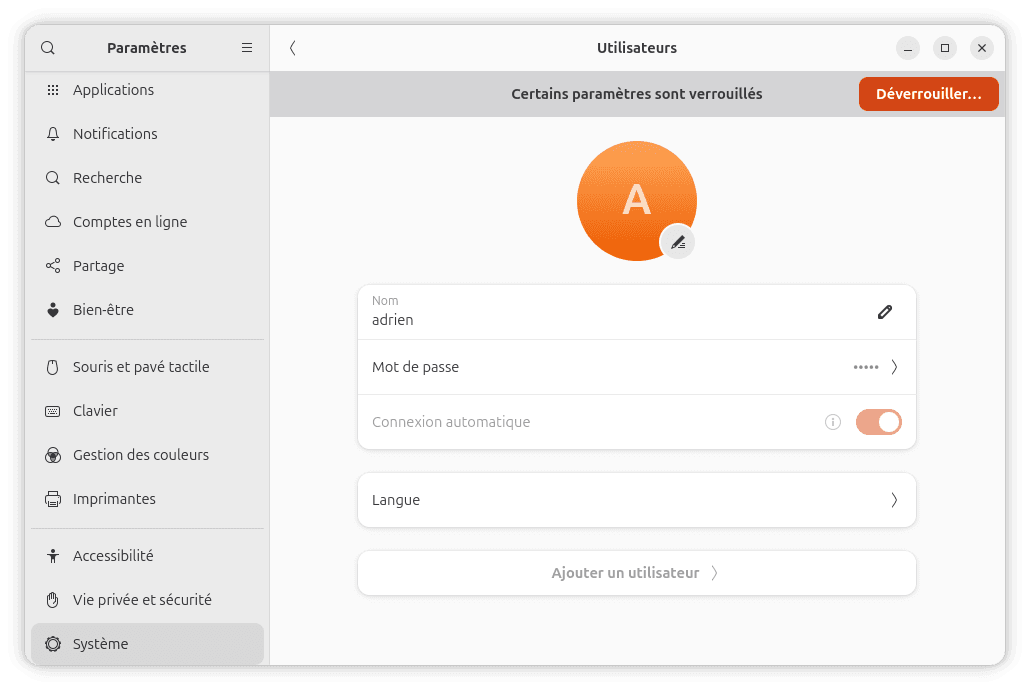Edit the Nom field with the pencil icon
The height and width of the screenshot is (690, 1030).
[885, 312]
